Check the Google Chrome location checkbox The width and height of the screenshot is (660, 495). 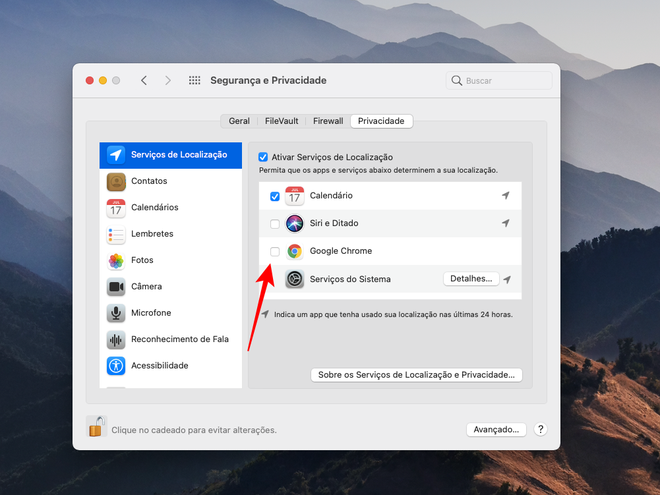pyautogui.click(x=275, y=252)
